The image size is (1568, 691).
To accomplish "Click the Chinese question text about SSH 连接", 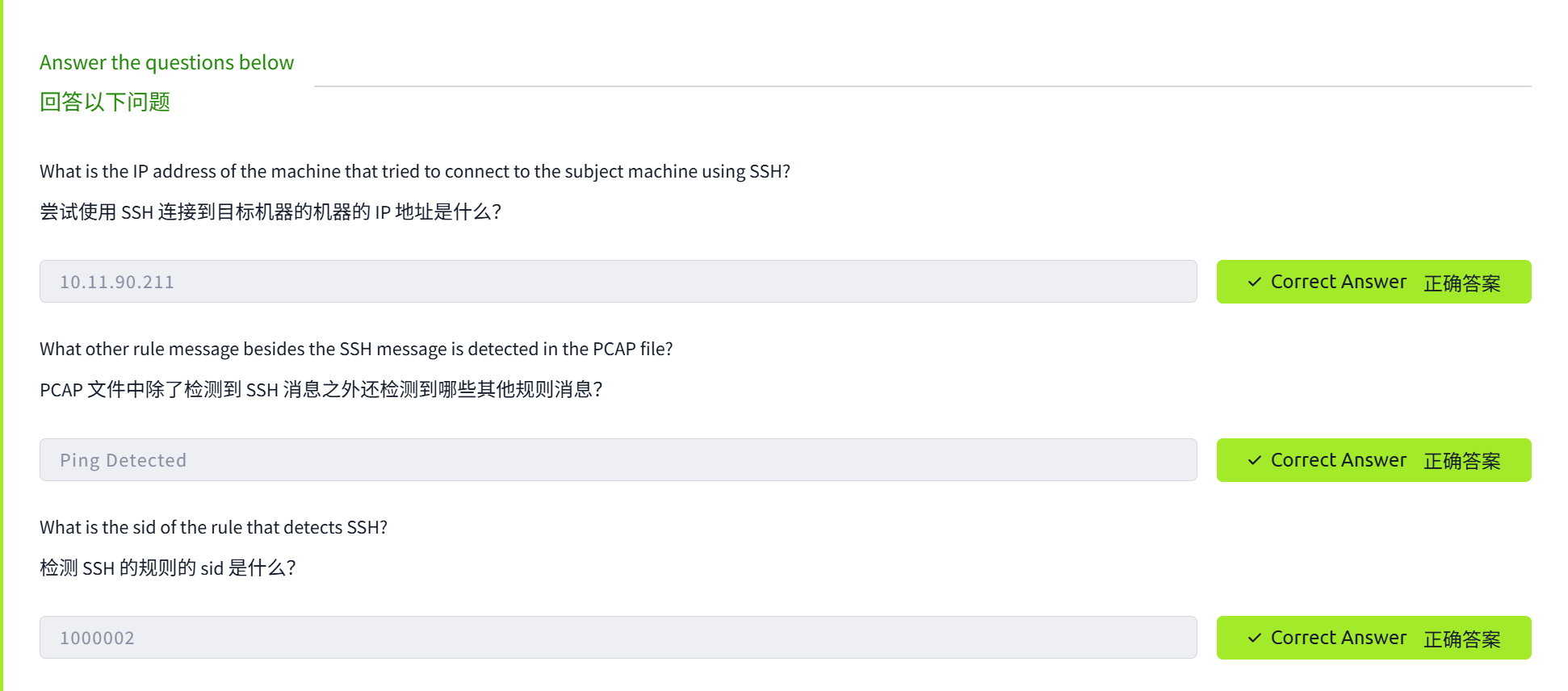I will click(x=270, y=211).
